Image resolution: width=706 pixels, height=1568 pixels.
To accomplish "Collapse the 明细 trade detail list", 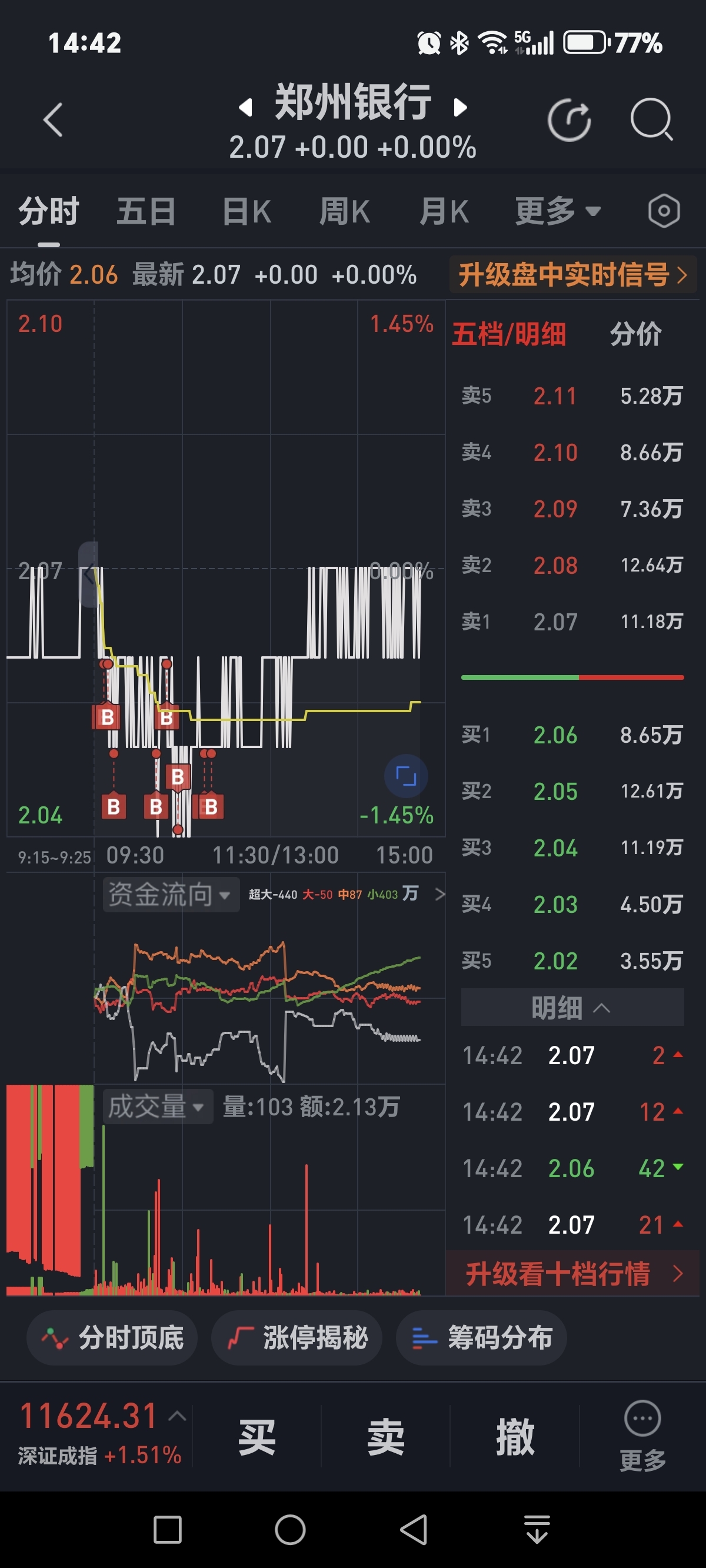I will coord(572,1008).
